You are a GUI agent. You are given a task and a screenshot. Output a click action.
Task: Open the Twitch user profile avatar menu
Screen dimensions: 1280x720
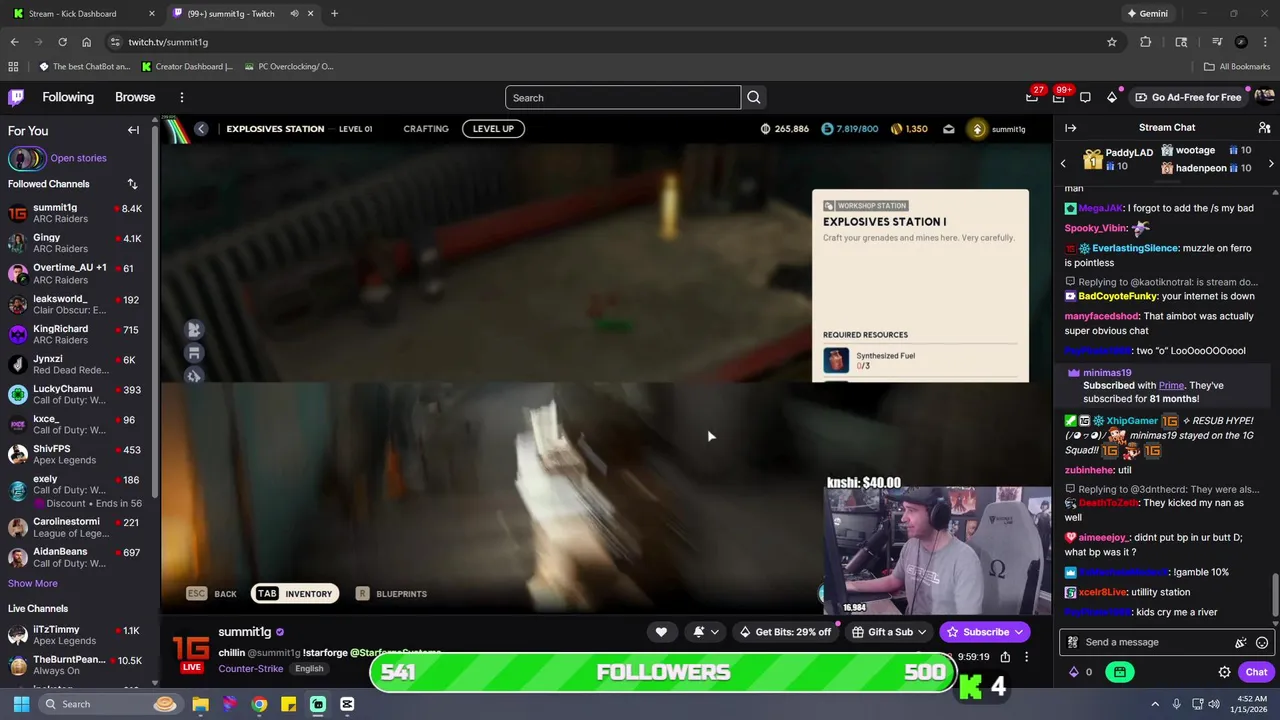[x=1264, y=97]
